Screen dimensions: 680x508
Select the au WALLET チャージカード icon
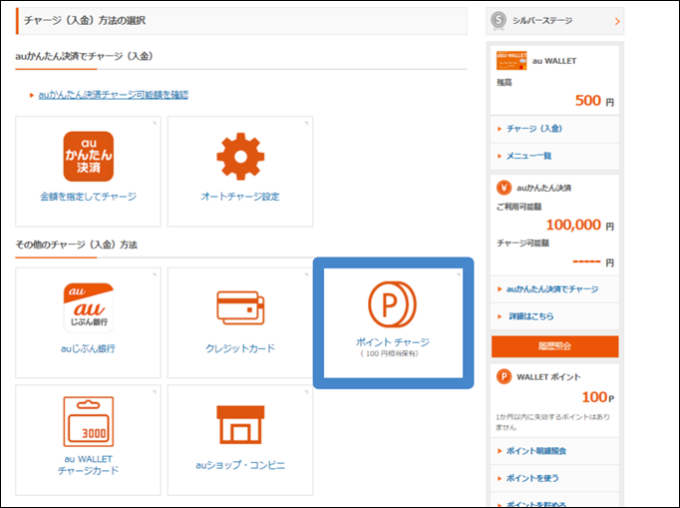tap(88, 421)
